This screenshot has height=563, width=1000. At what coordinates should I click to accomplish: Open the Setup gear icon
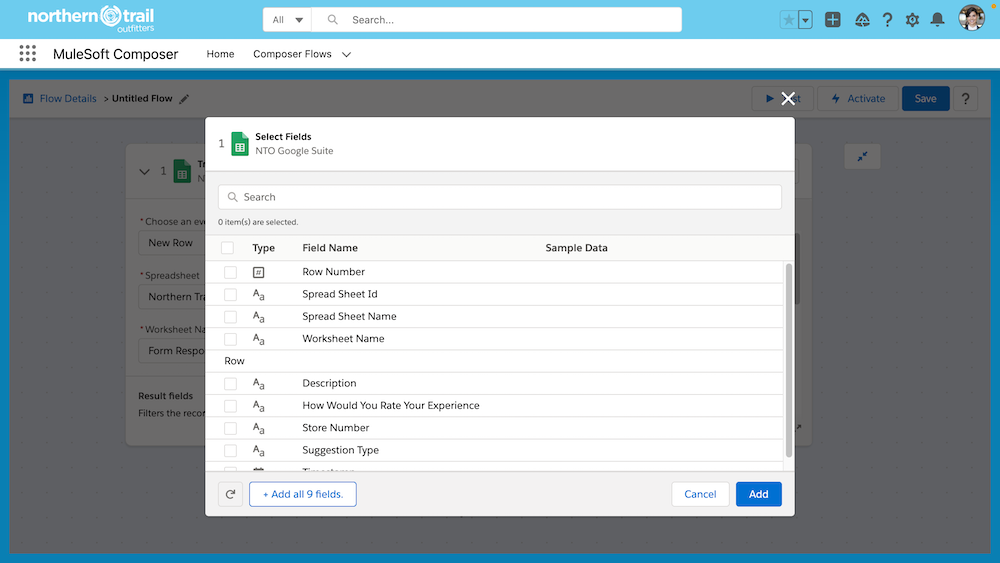[912, 20]
